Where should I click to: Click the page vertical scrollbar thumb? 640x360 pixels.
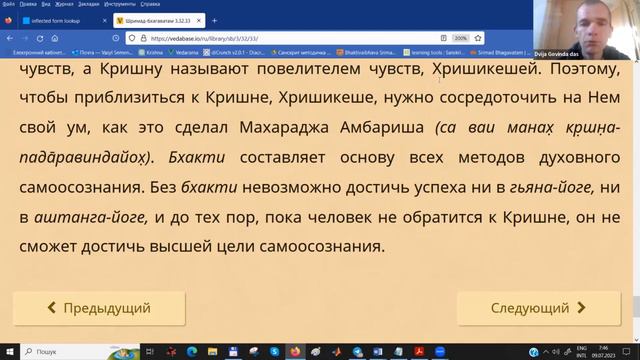click(x=636, y=306)
